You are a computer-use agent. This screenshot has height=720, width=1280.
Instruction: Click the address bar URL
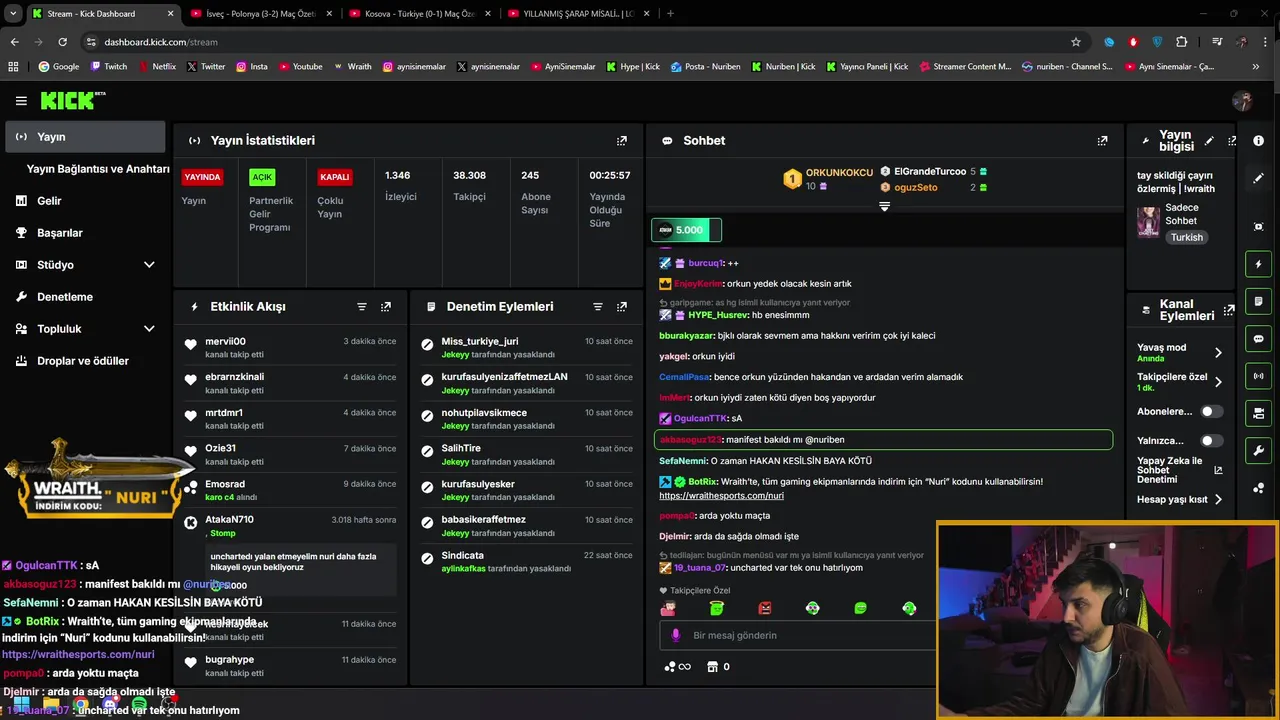(161, 42)
